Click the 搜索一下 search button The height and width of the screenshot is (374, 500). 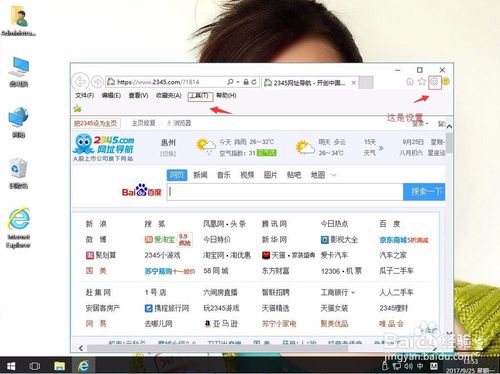click(x=424, y=192)
